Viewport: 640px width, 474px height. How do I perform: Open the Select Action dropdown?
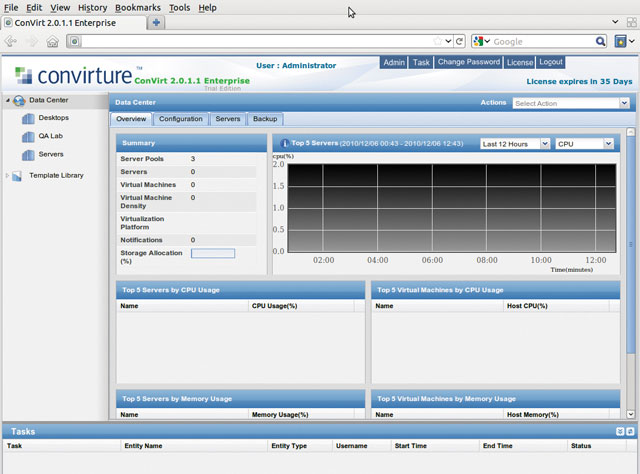624,103
